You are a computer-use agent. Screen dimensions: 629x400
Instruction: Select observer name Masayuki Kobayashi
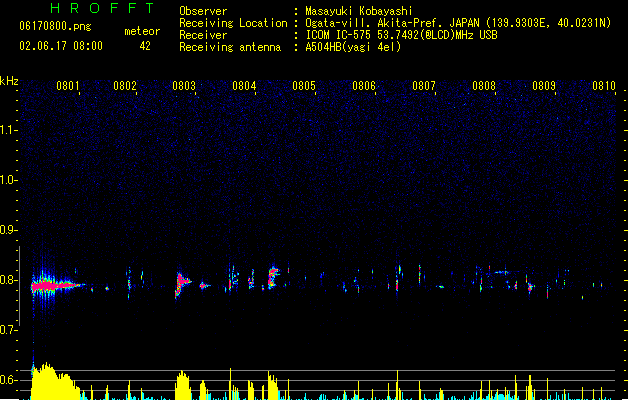tap(359, 11)
